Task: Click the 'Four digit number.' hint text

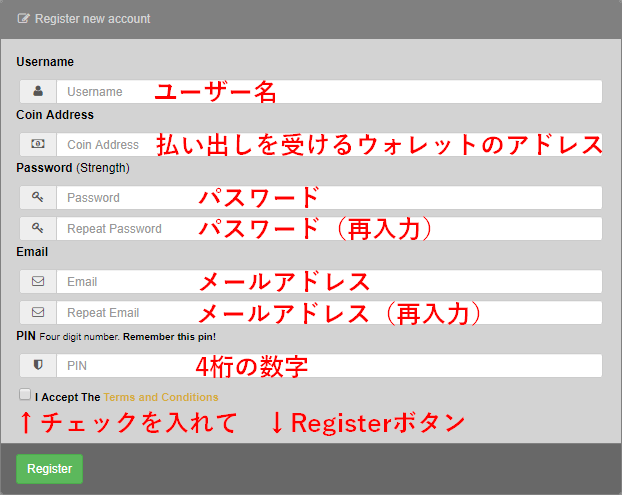Action: [79, 337]
